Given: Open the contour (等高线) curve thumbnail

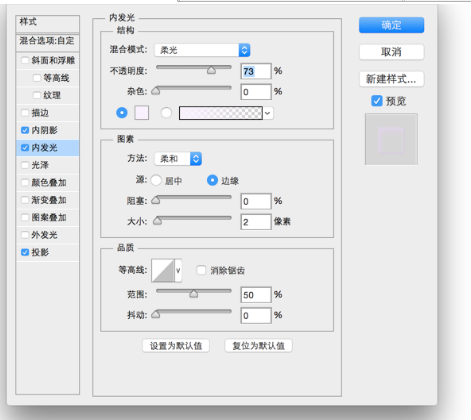Looking at the screenshot, I should click(x=163, y=270).
